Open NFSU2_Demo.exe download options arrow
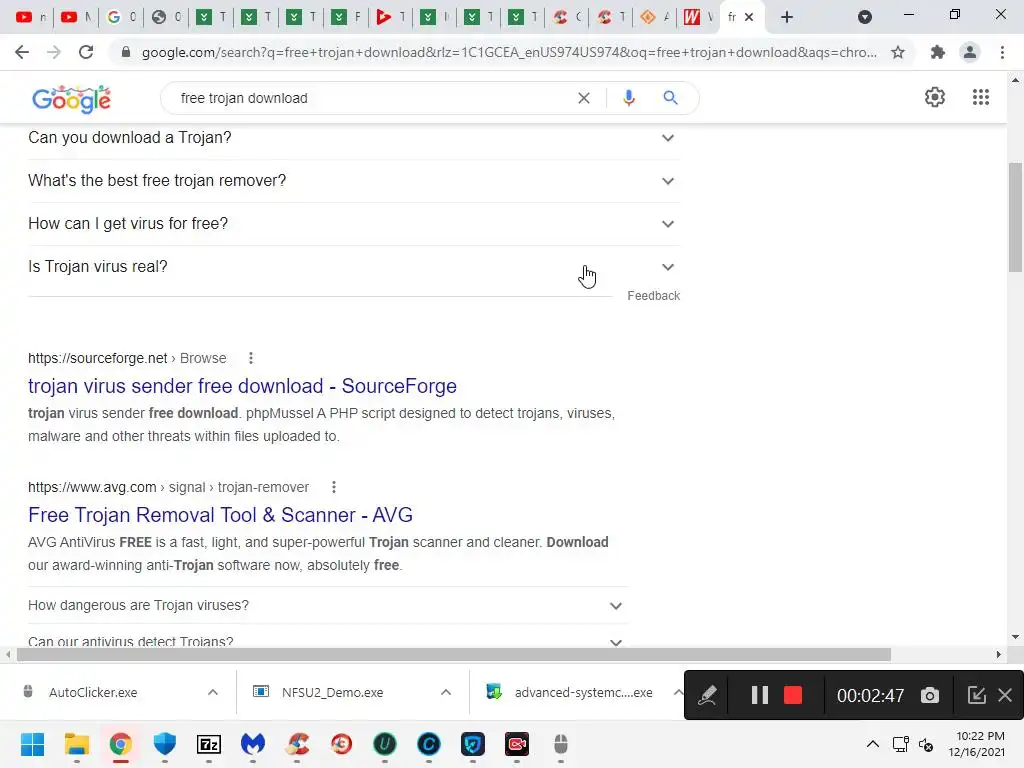 click(446, 692)
